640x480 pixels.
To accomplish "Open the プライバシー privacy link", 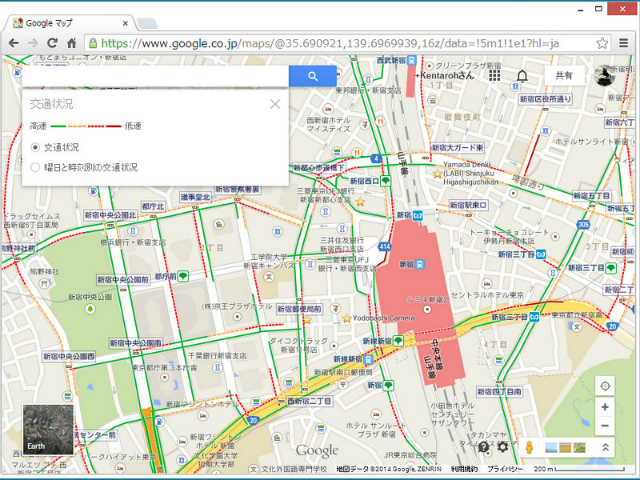I will pyautogui.click(x=504, y=469).
